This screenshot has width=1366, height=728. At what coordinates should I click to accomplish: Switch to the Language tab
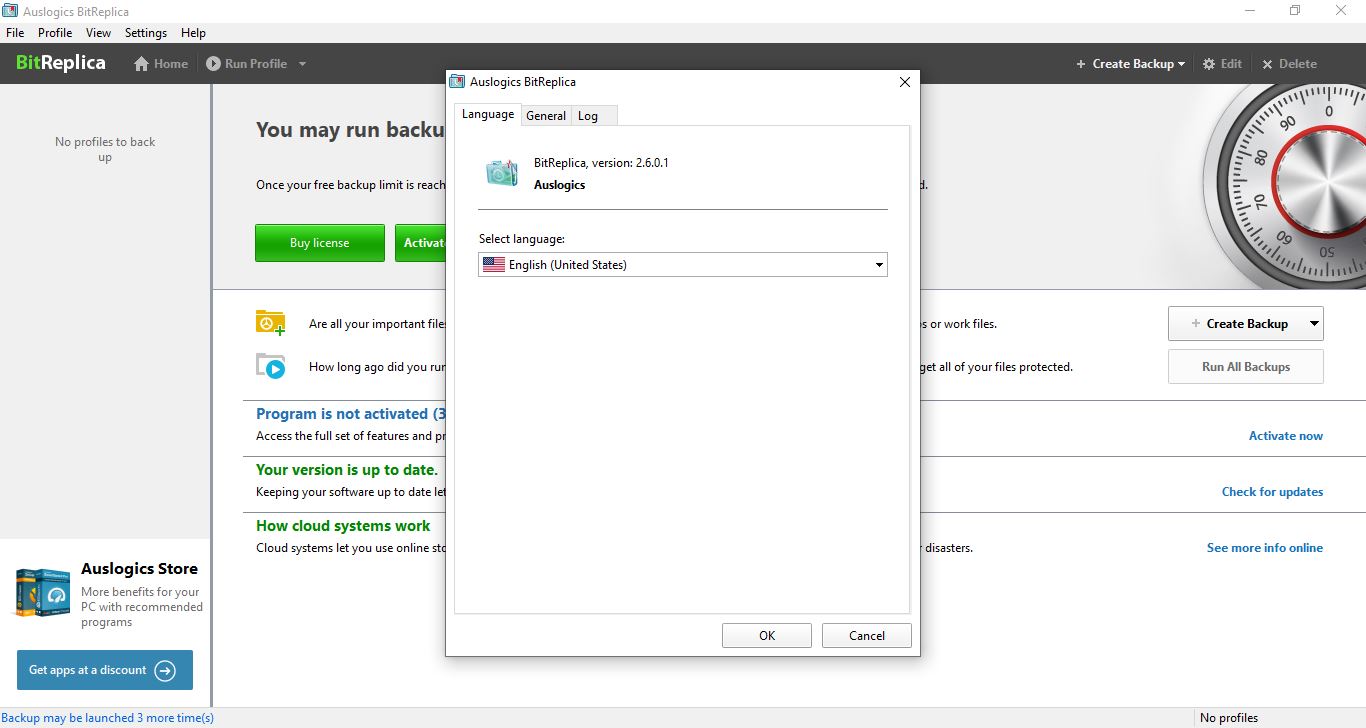[x=488, y=114]
